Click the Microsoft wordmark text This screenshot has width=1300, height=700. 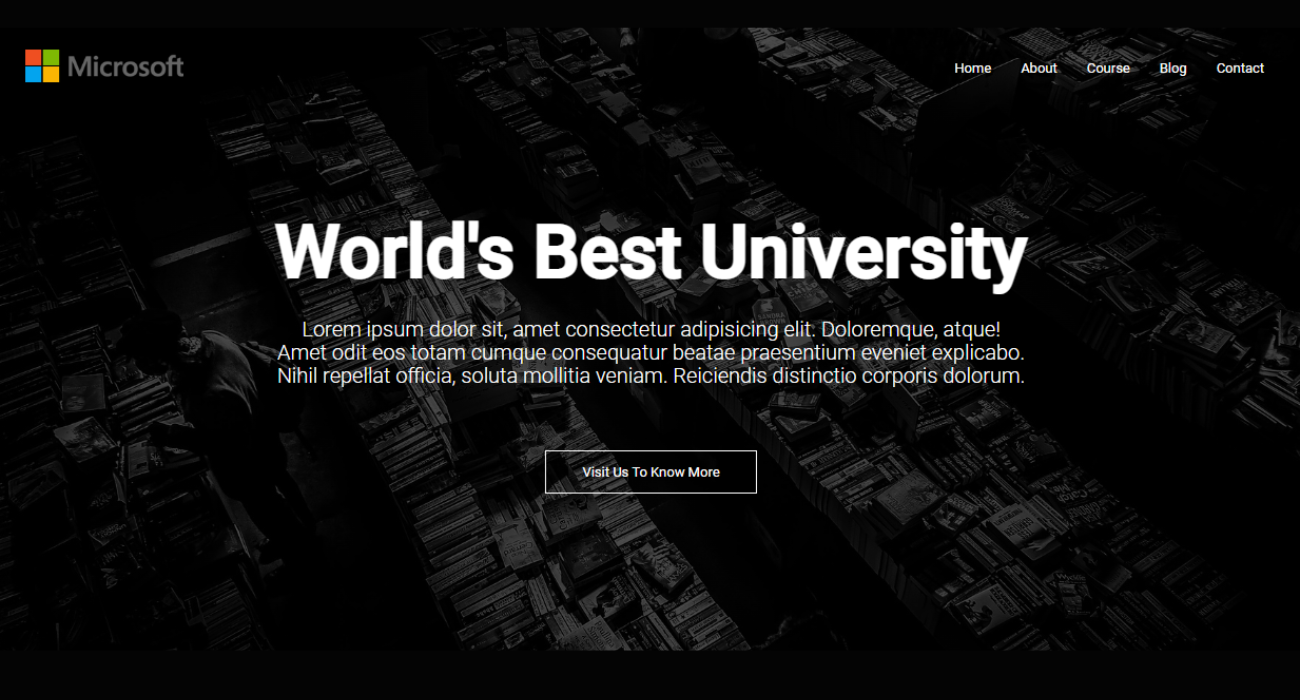tap(126, 67)
